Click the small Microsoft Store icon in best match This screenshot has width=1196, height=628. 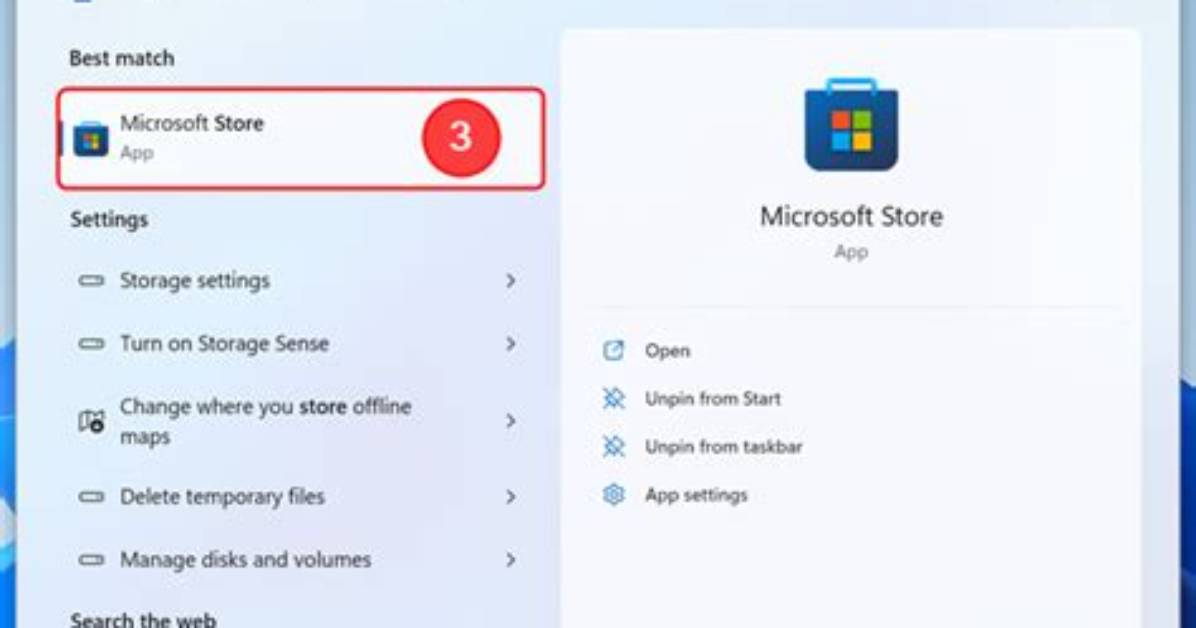[x=91, y=139]
